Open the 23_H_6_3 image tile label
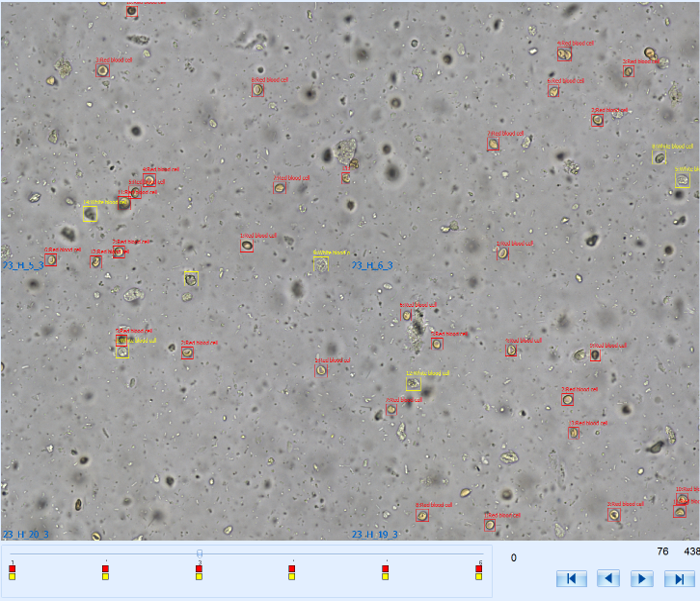The height and width of the screenshot is (601, 700). pos(372,265)
